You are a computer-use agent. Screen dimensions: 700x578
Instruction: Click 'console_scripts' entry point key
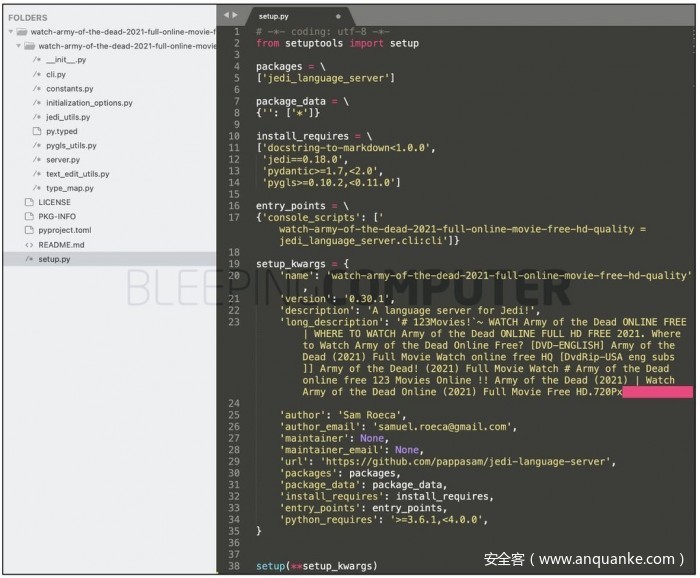click(311, 217)
